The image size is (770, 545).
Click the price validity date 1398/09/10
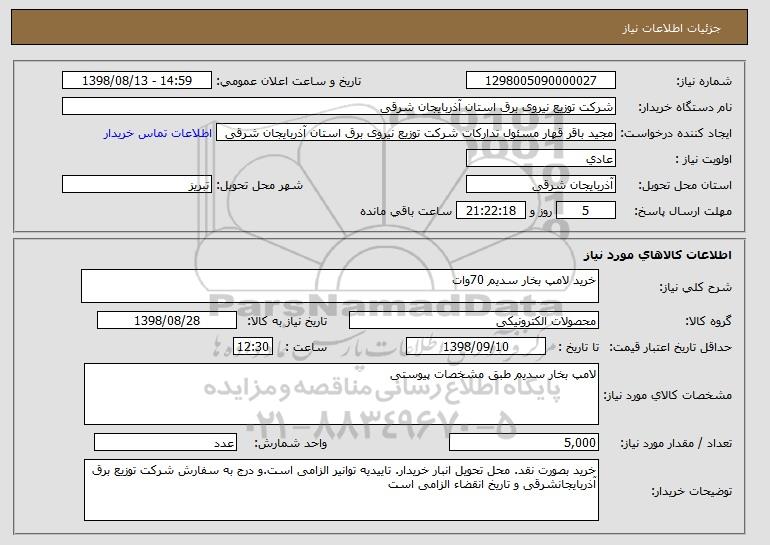point(476,347)
